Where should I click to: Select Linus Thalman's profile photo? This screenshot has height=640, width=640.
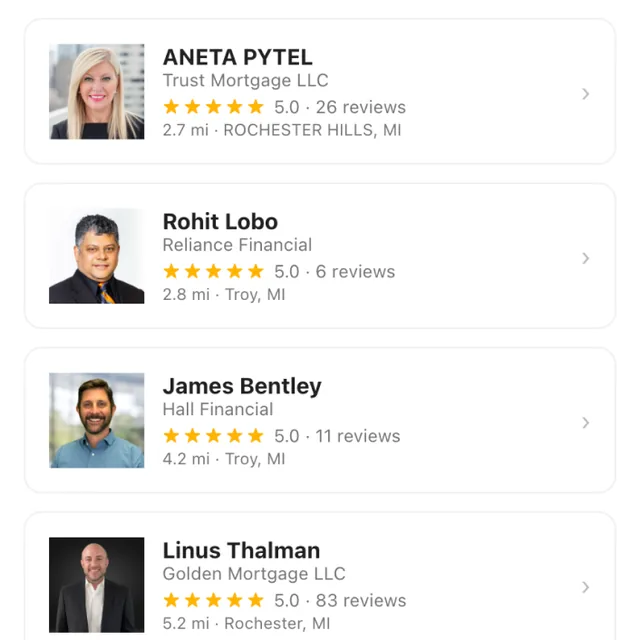pos(97,585)
